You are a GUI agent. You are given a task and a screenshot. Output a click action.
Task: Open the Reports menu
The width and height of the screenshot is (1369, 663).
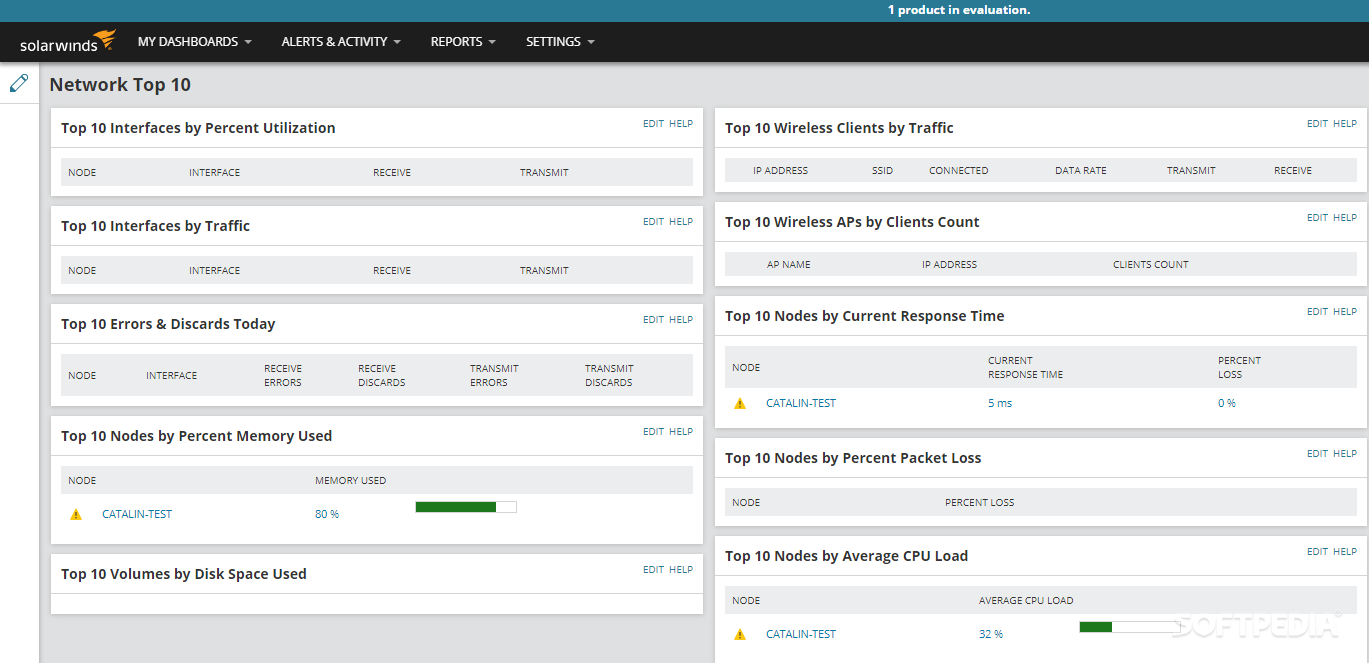463,42
